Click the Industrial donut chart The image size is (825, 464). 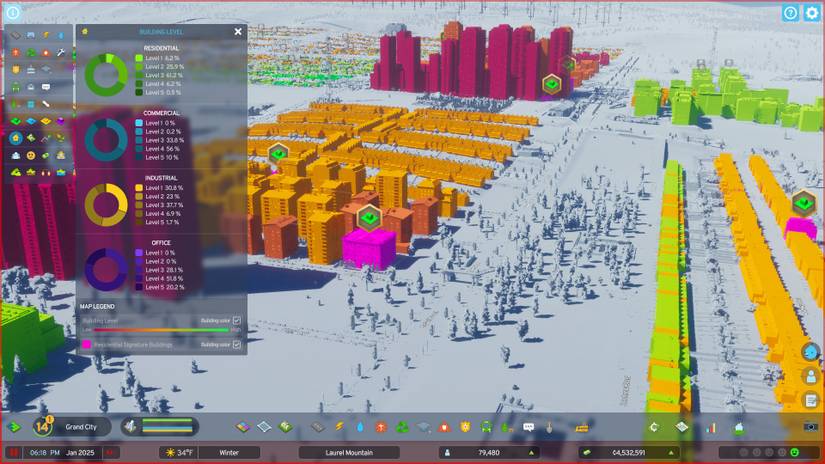coord(106,205)
